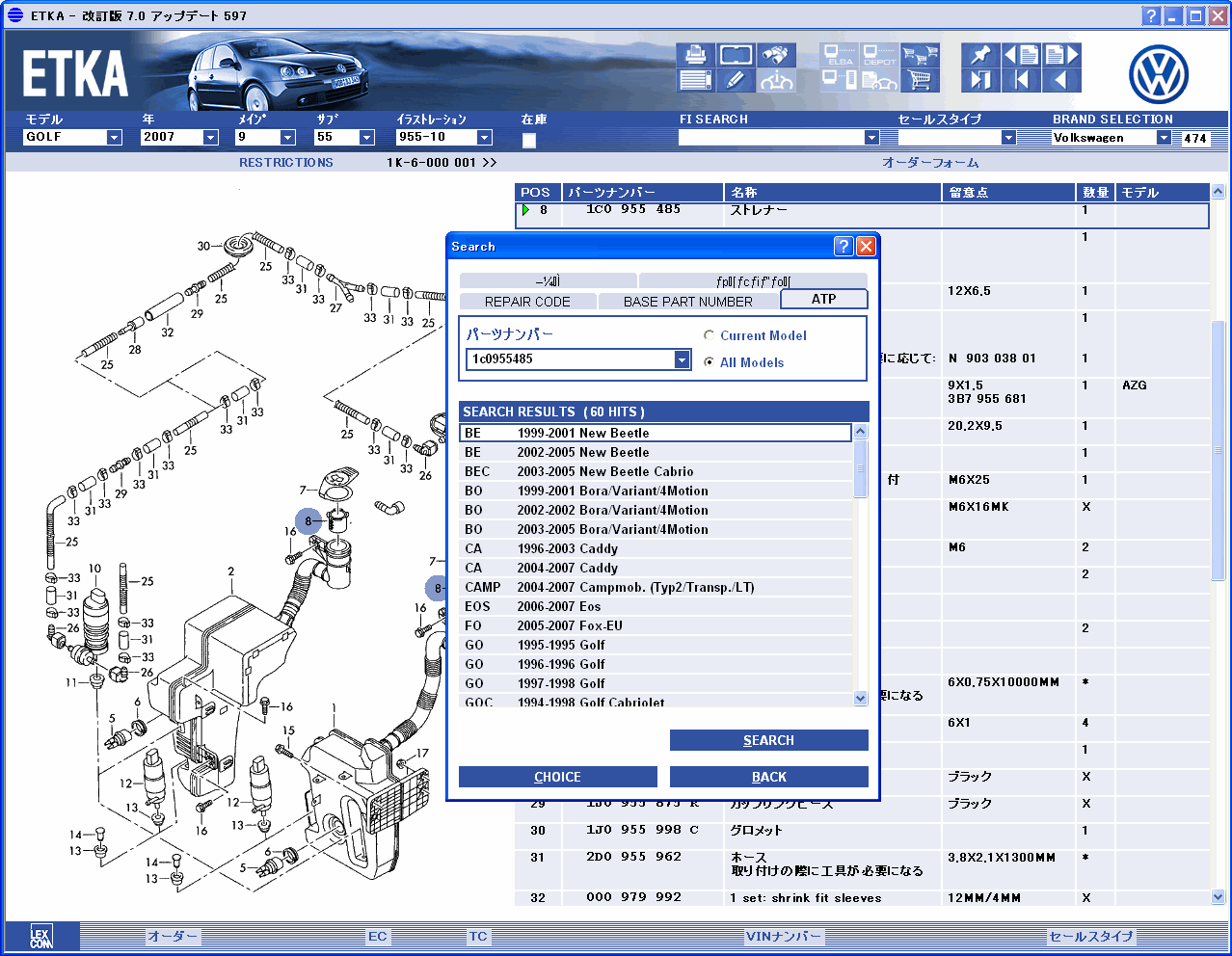Viewport: 1232px width, 956px height.
Task: Open the モデル GOLF dropdown
Action: [x=114, y=138]
